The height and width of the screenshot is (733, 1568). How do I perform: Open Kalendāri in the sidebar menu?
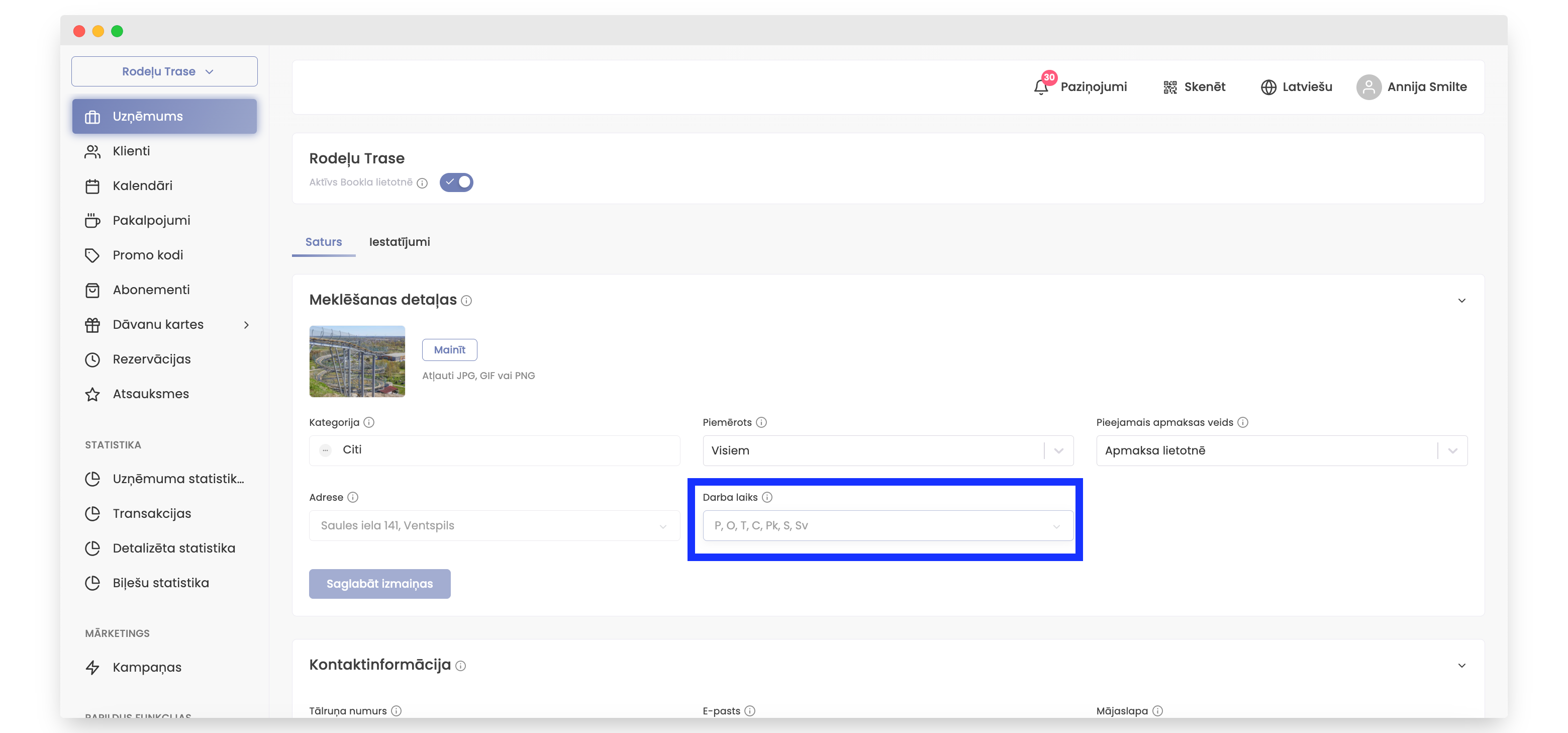[142, 186]
